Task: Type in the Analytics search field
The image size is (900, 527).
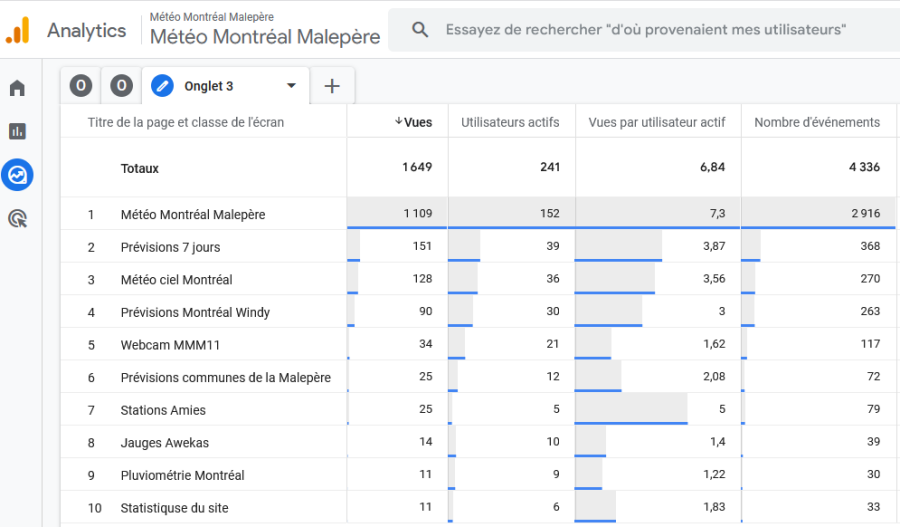Action: [x=645, y=30]
